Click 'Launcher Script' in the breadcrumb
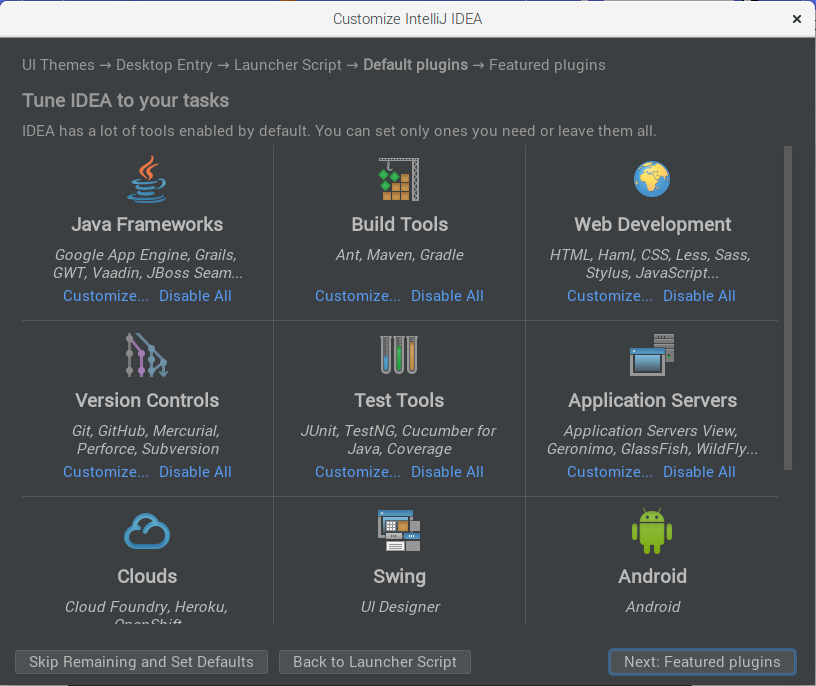Screen dimensions: 816x686 tap(287, 65)
